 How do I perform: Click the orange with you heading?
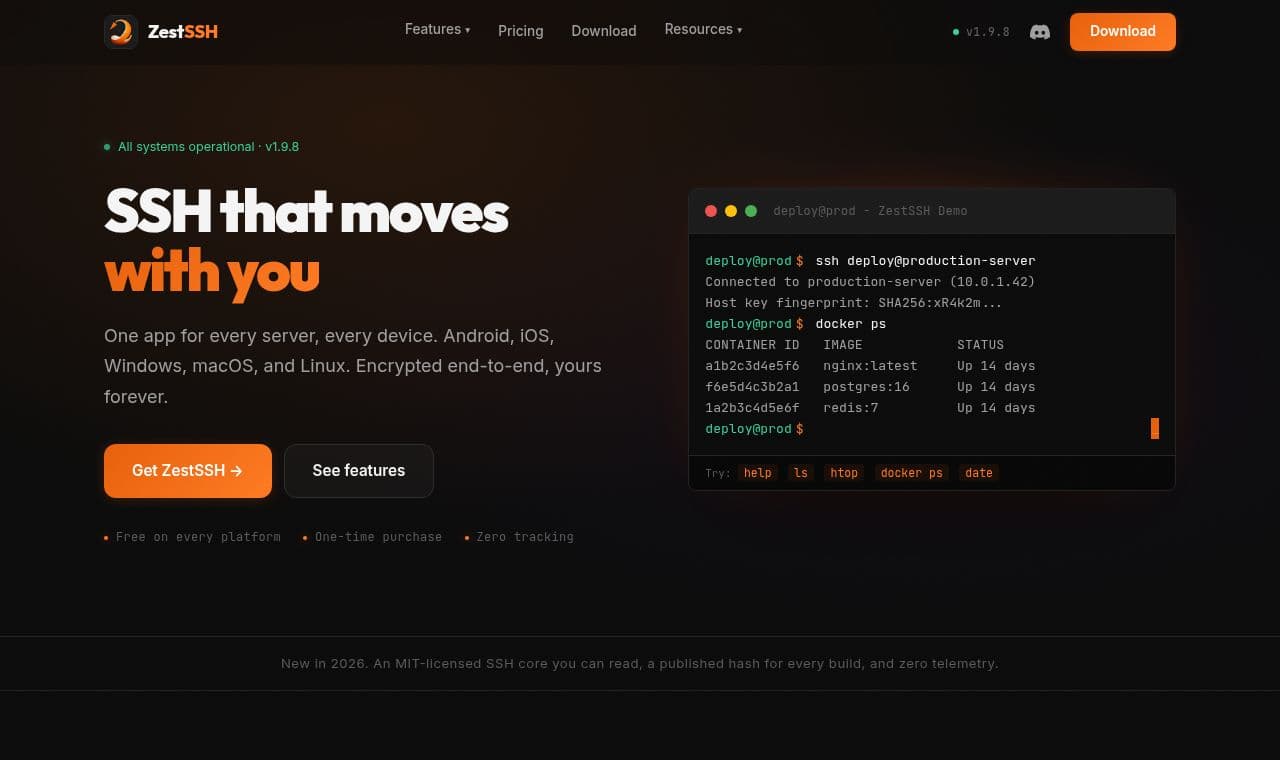[212, 271]
